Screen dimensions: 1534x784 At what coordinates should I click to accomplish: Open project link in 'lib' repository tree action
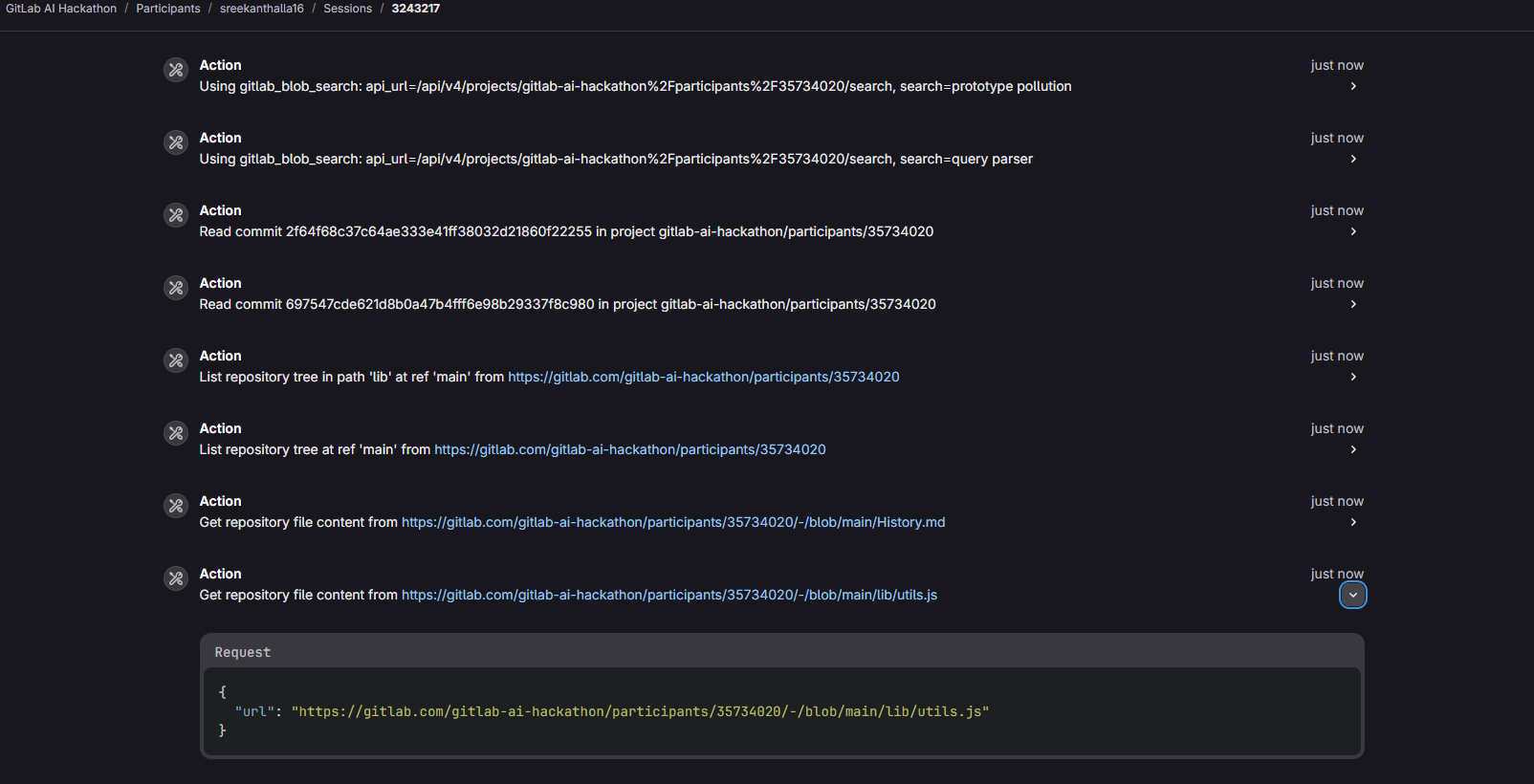pos(704,377)
